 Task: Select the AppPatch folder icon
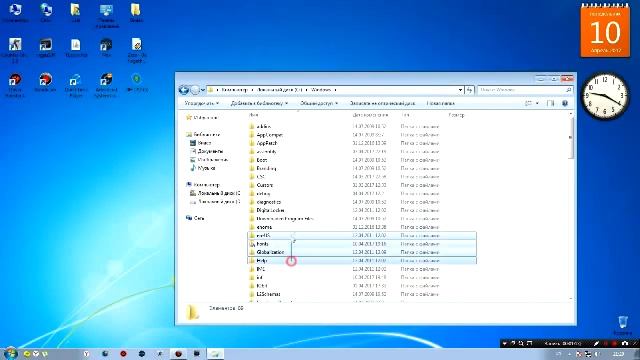pos(252,143)
